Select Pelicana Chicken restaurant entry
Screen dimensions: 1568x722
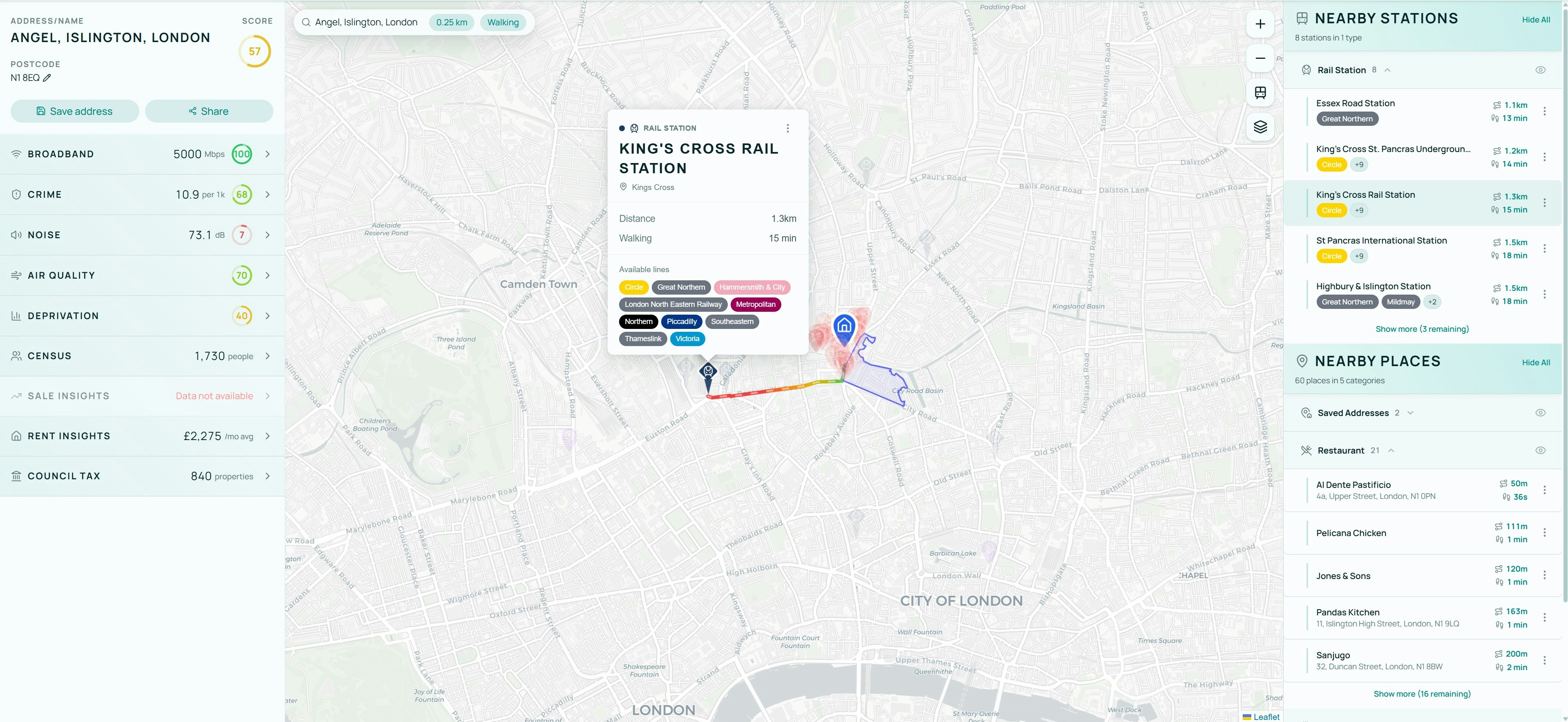[1422, 533]
